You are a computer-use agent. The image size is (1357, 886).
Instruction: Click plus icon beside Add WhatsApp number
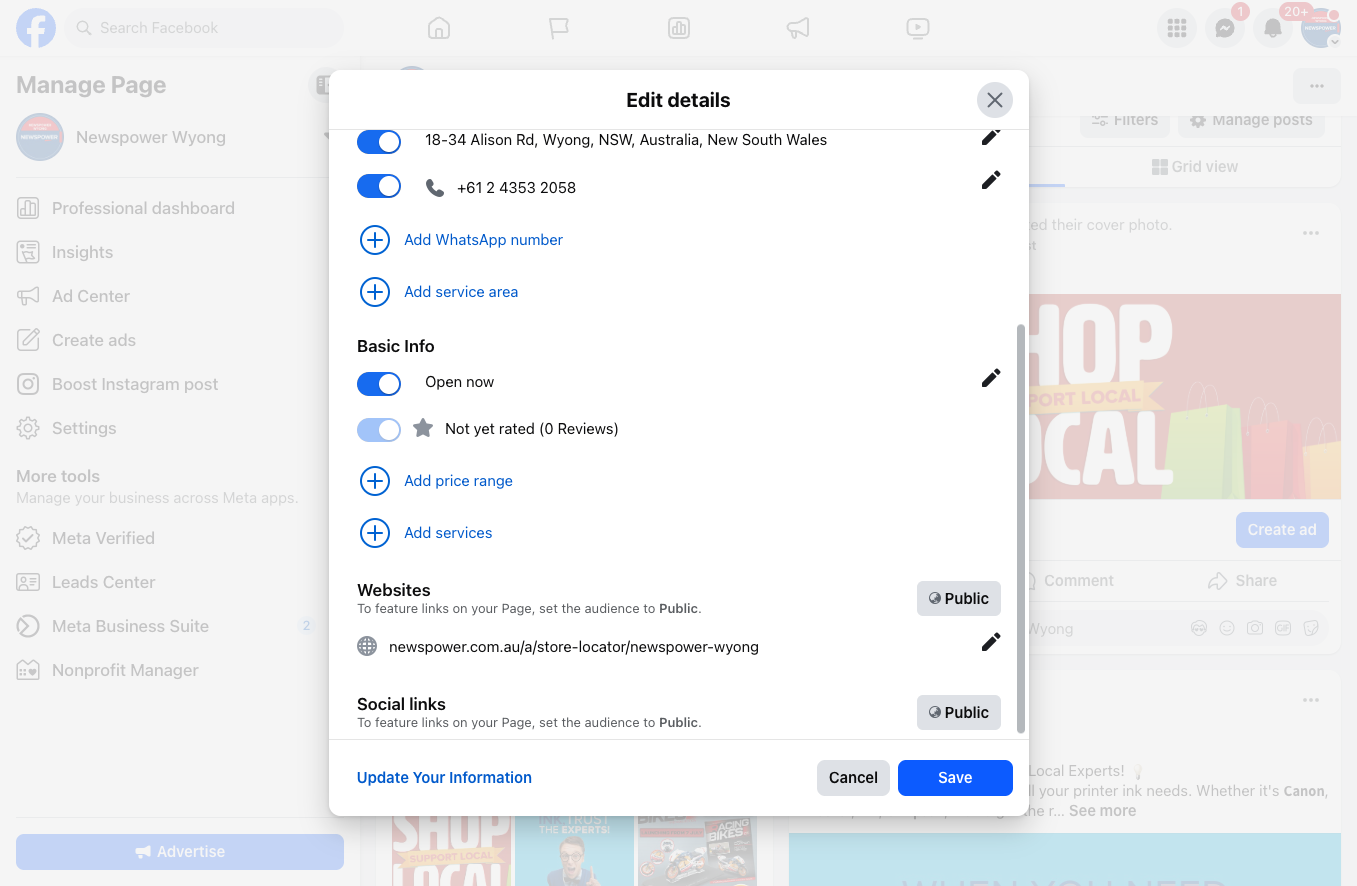click(374, 240)
